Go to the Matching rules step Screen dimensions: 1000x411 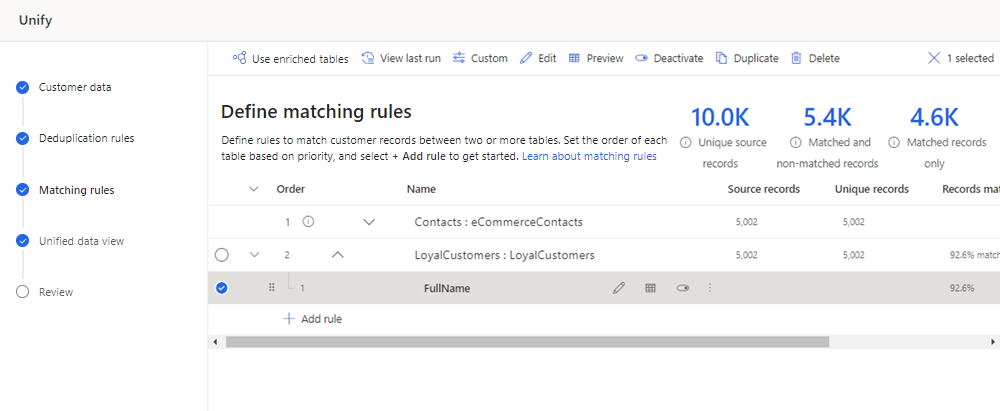[x=77, y=190]
